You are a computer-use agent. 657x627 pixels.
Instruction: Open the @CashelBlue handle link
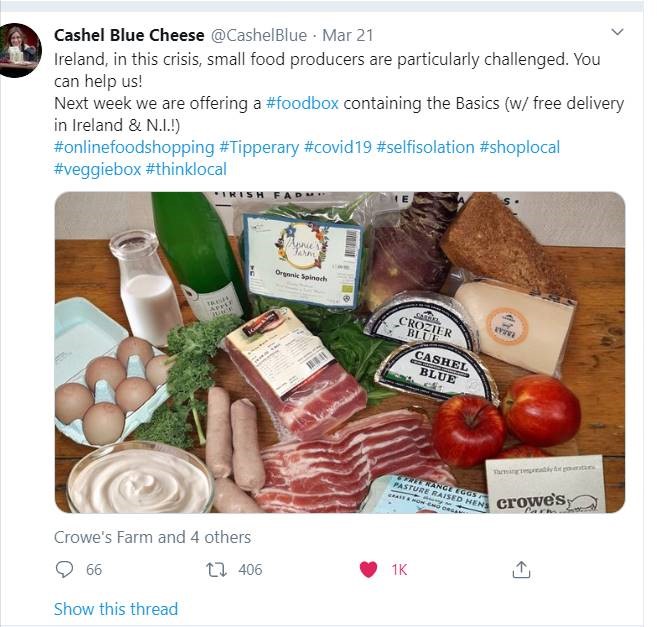pyautogui.click(x=259, y=35)
